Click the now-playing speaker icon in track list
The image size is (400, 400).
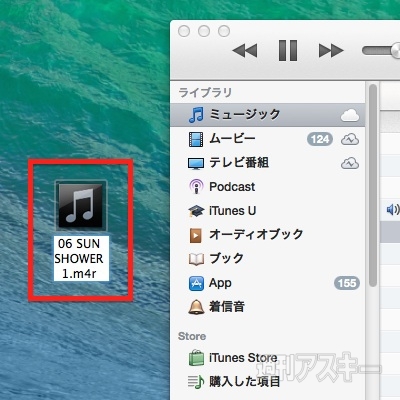[393, 210]
